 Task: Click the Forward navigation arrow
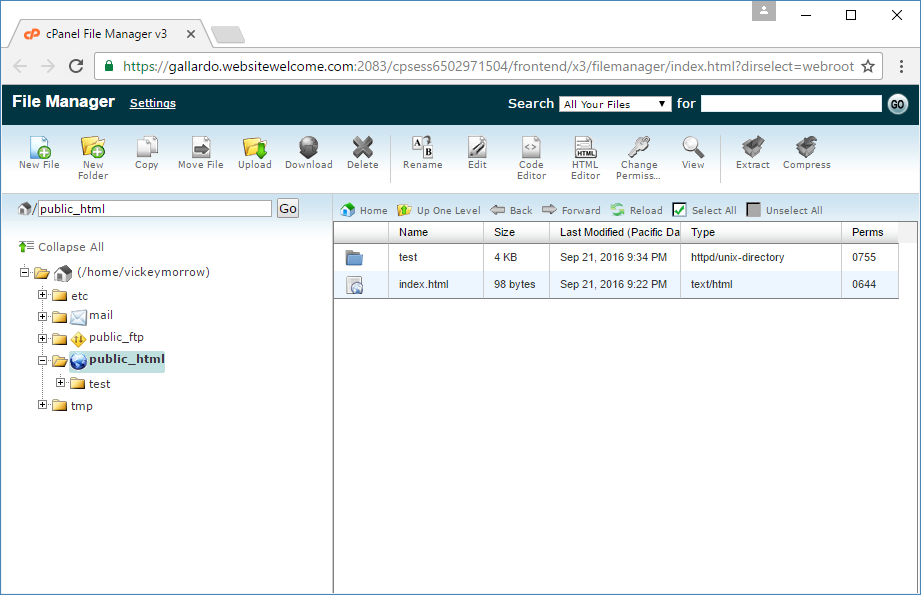(571, 210)
